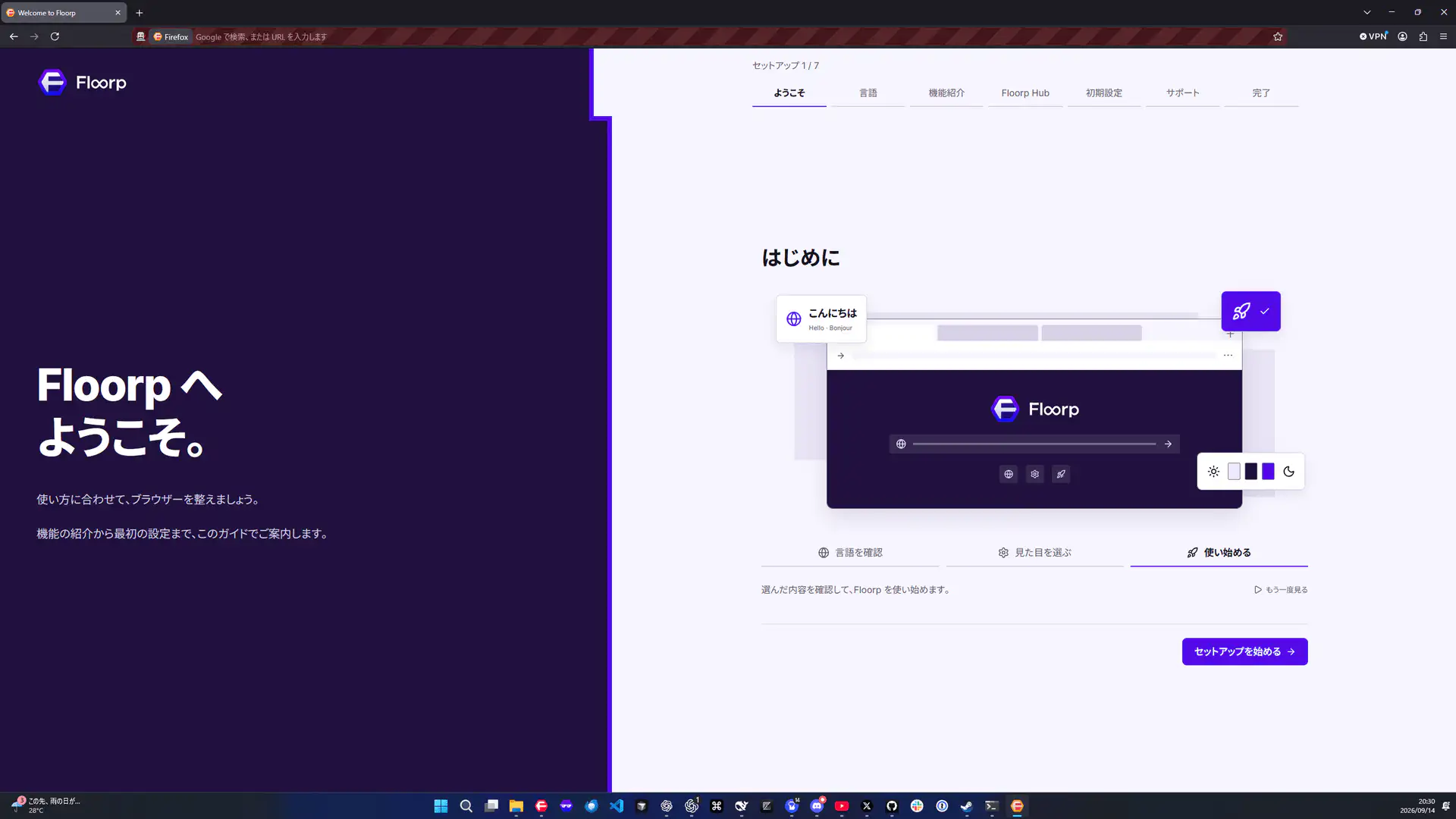Jump to the 完了 setup tab
The image size is (1456, 819).
pos(1261,93)
